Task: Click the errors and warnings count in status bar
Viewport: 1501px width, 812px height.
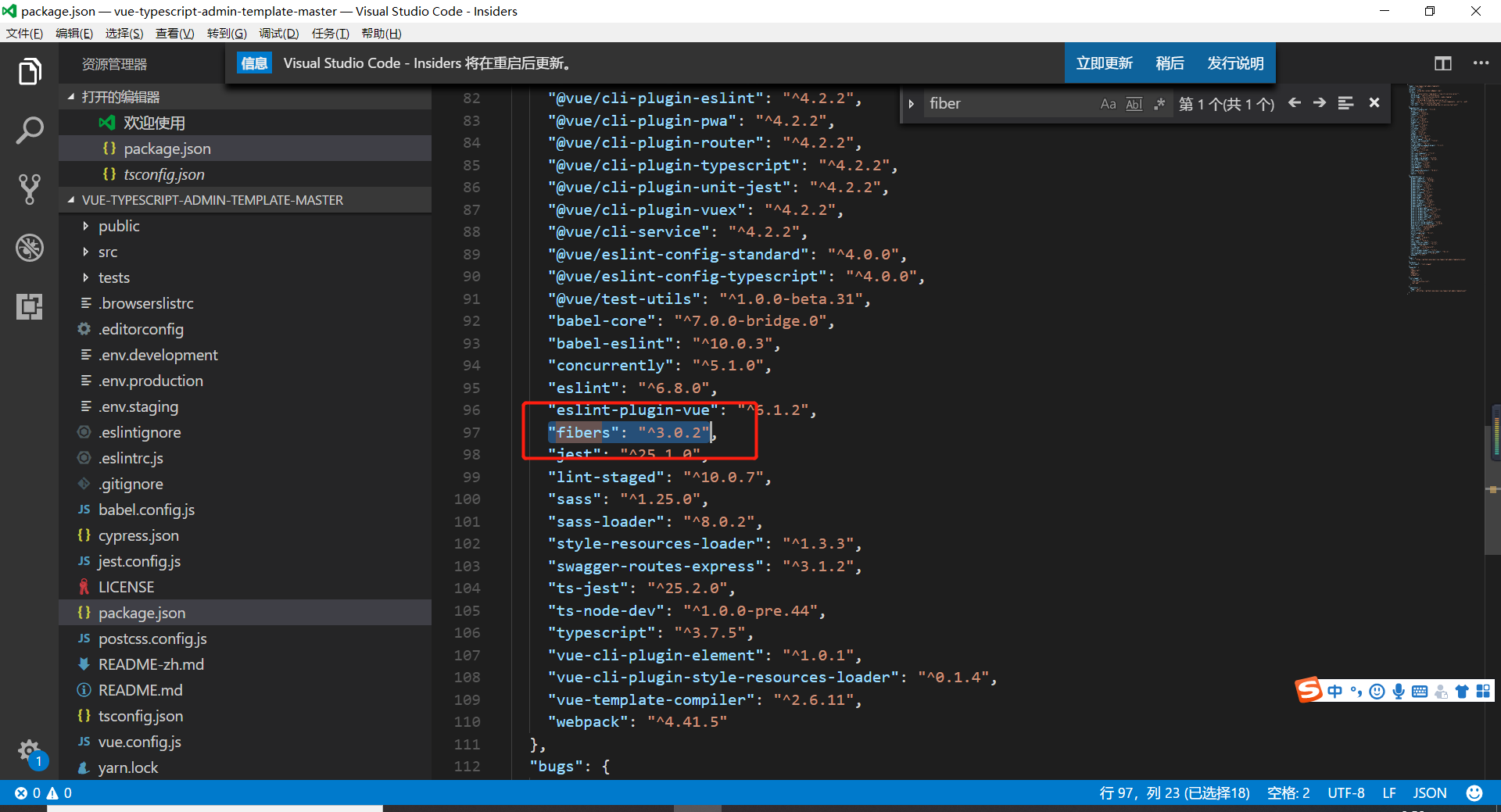Action: coord(44,792)
